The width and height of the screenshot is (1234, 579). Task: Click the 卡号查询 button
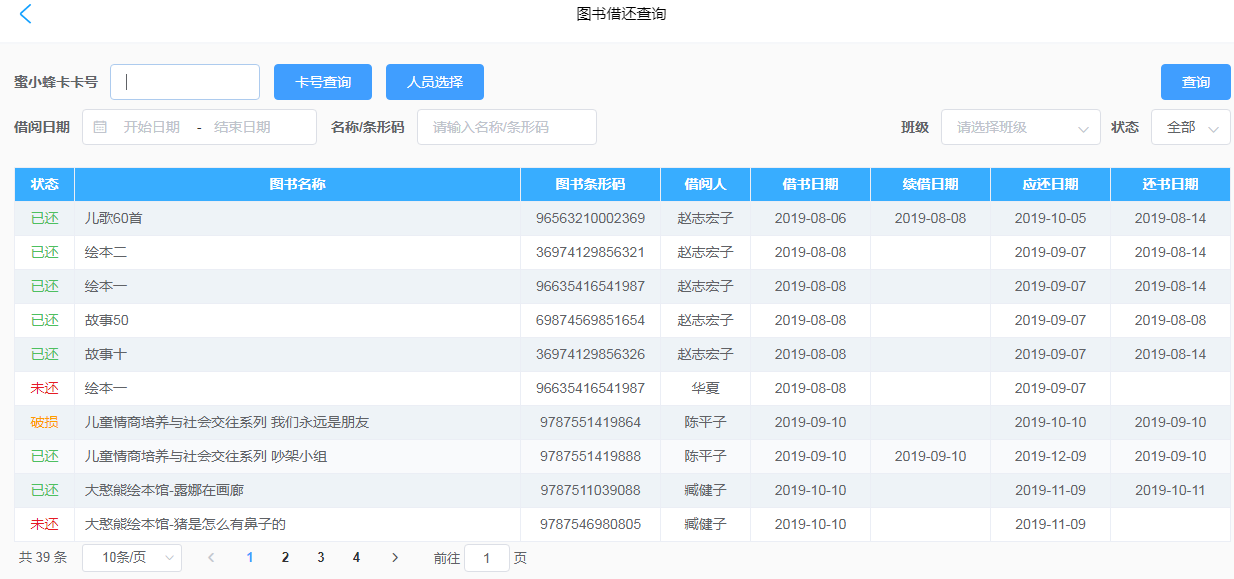pos(323,82)
